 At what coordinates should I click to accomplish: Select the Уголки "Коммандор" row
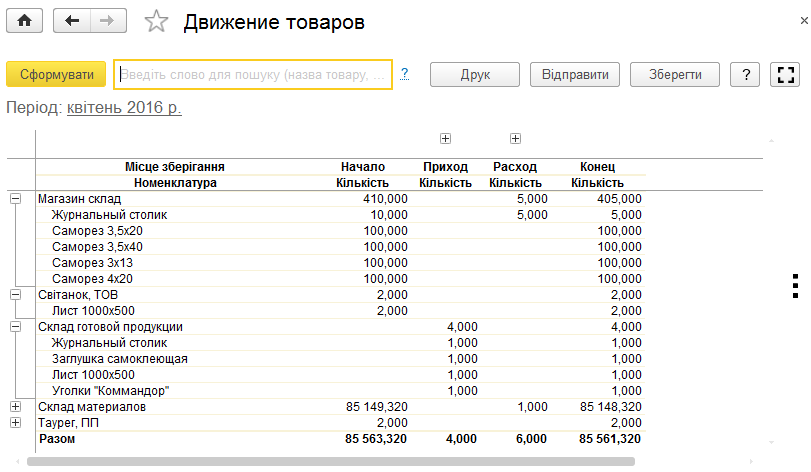pos(110,391)
